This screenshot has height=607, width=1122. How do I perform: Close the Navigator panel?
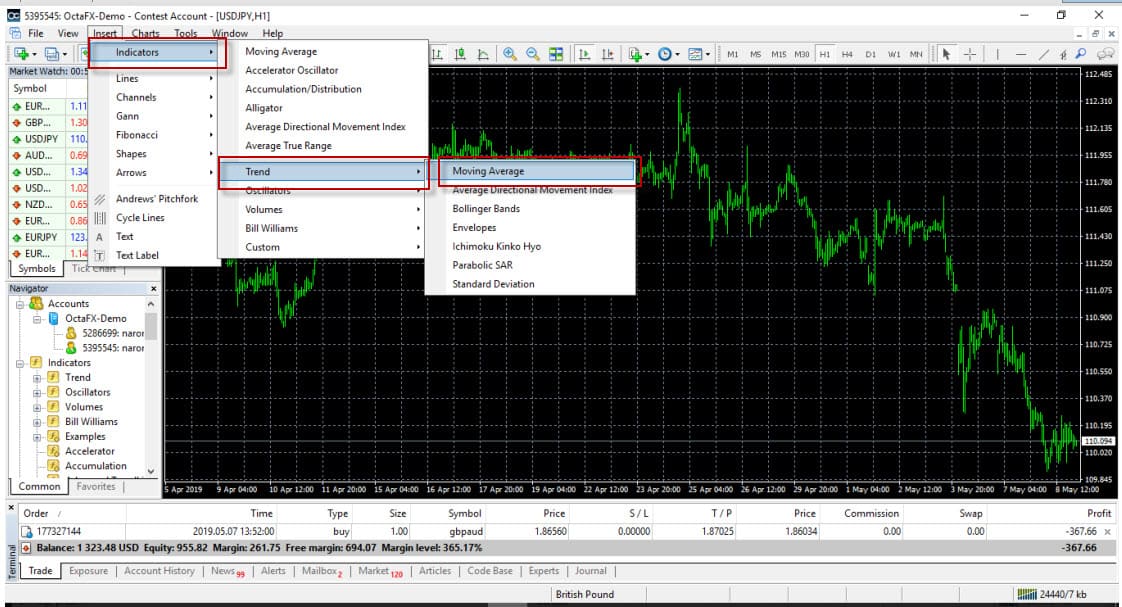pos(152,288)
